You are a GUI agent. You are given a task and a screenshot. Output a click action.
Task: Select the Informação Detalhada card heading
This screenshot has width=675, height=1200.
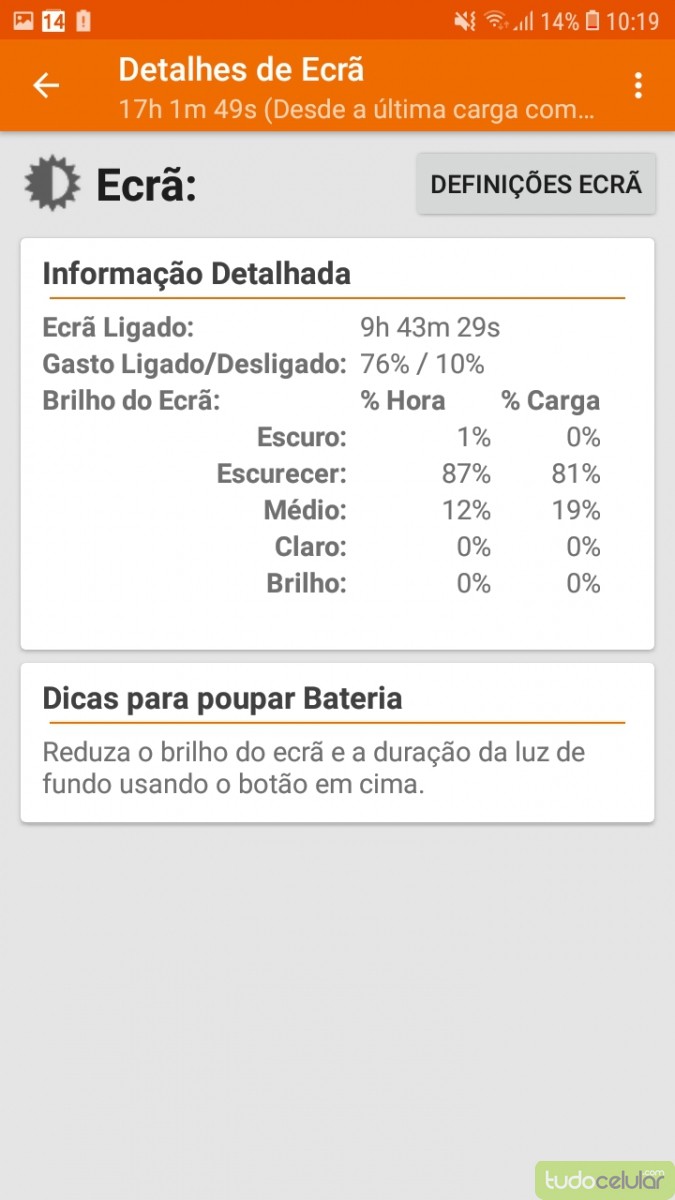click(x=197, y=274)
